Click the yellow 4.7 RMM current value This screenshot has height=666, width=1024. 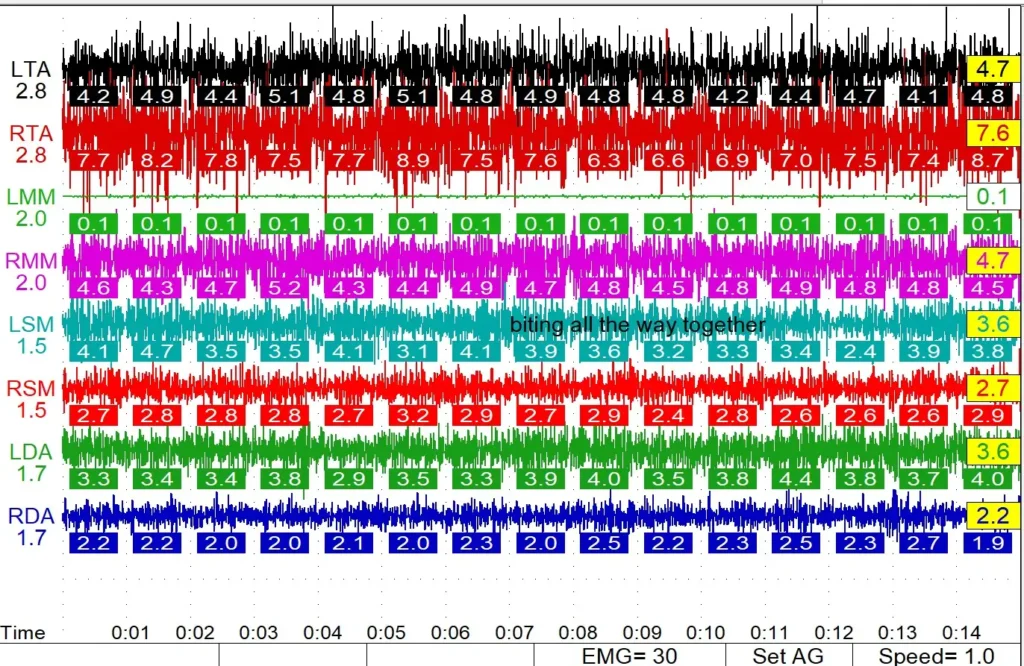coord(993,261)
